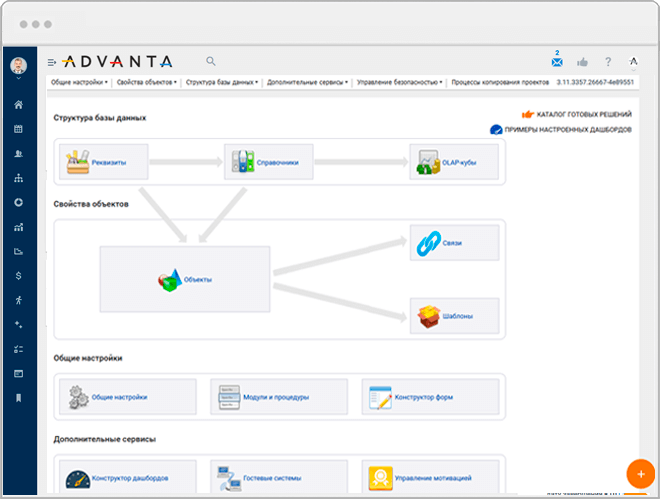The height and width of the screenshot is (499, 660).
Task: Open the mail envelope notifications icon
Action: click(557, 62)
